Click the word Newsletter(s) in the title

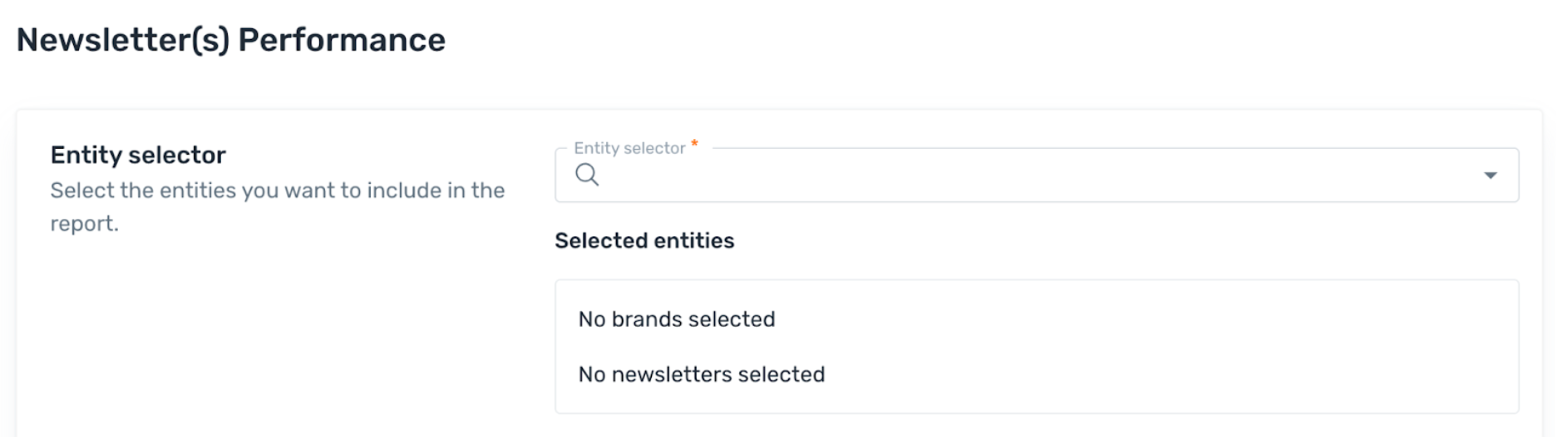pos(123,40)
